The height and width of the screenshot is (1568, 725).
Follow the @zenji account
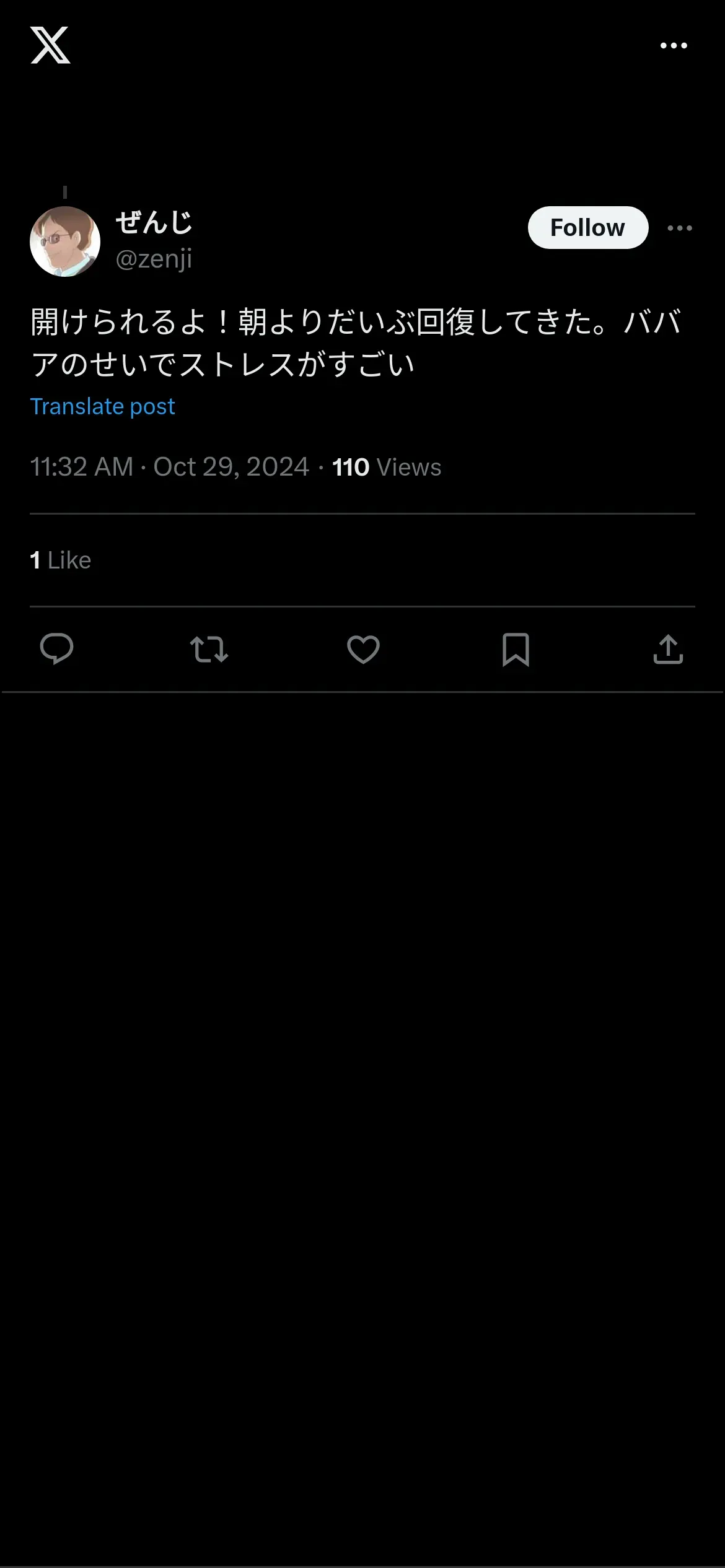[587, 228]
